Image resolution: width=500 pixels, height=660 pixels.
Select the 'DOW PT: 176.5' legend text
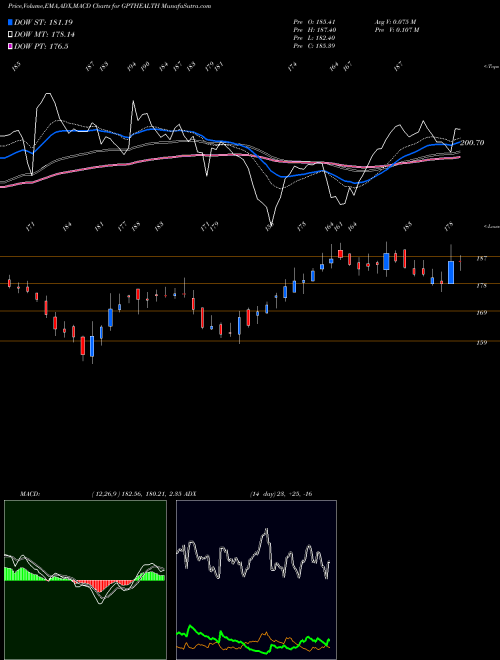coord(41,46)
